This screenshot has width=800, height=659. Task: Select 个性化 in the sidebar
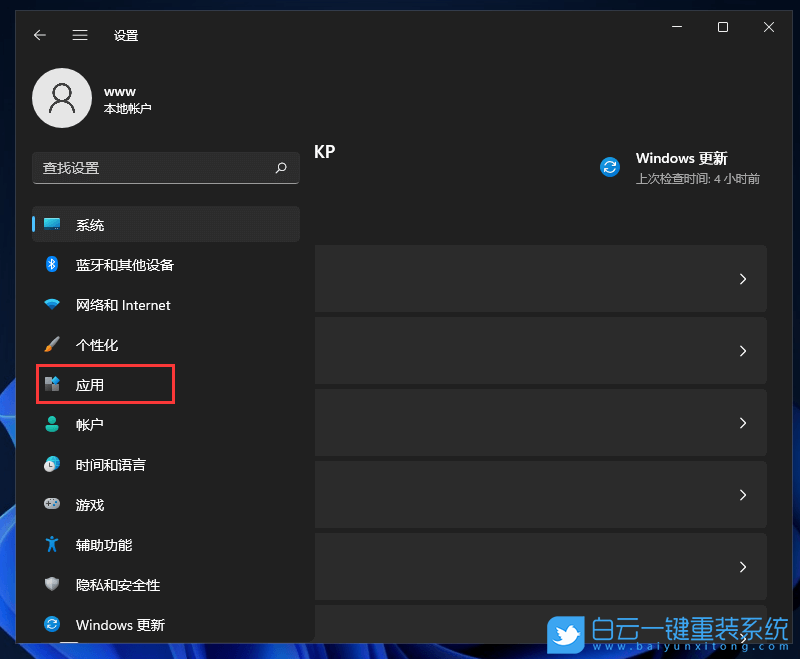pyautogui.click(x=100, y=345)
